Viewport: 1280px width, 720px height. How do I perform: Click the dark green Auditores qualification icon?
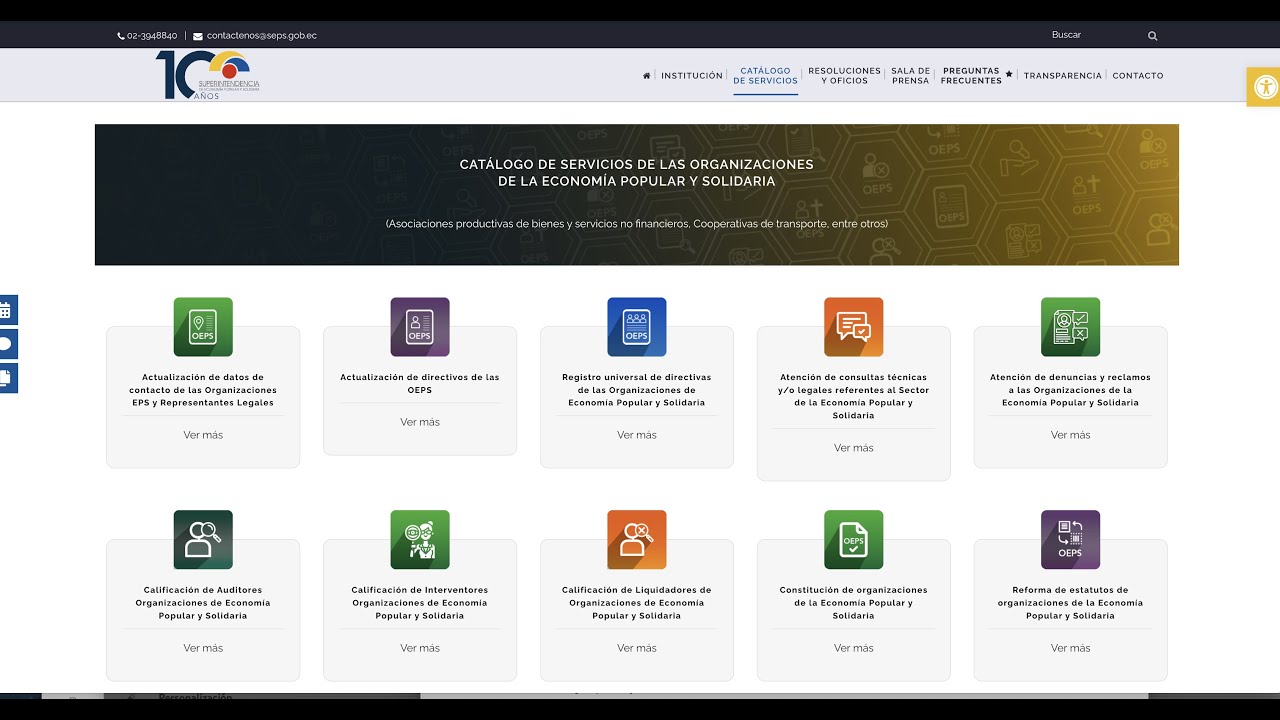[x=203, y=540]
